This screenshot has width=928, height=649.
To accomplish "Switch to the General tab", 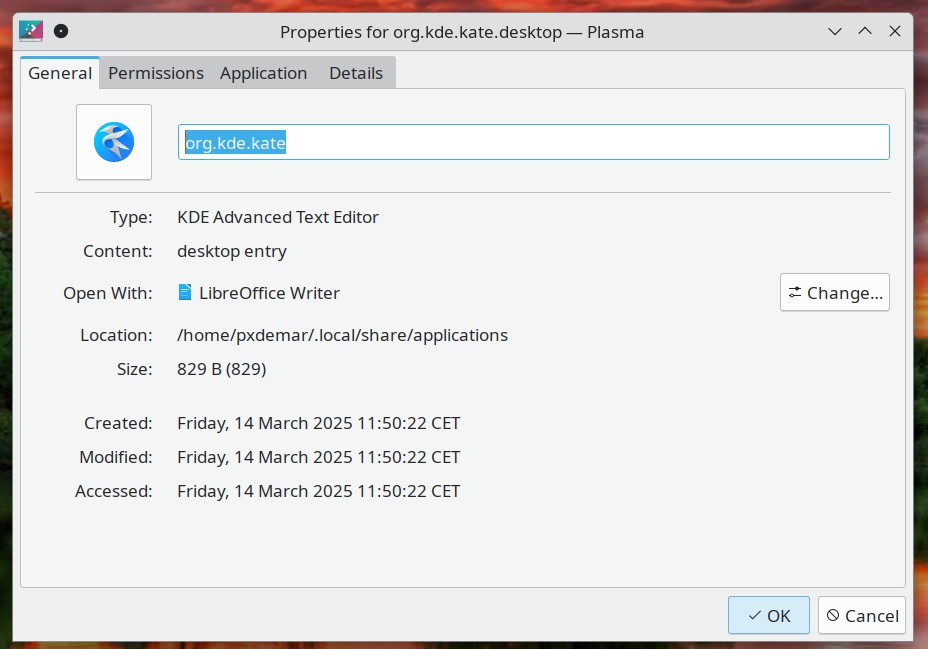I will (60, 73).
